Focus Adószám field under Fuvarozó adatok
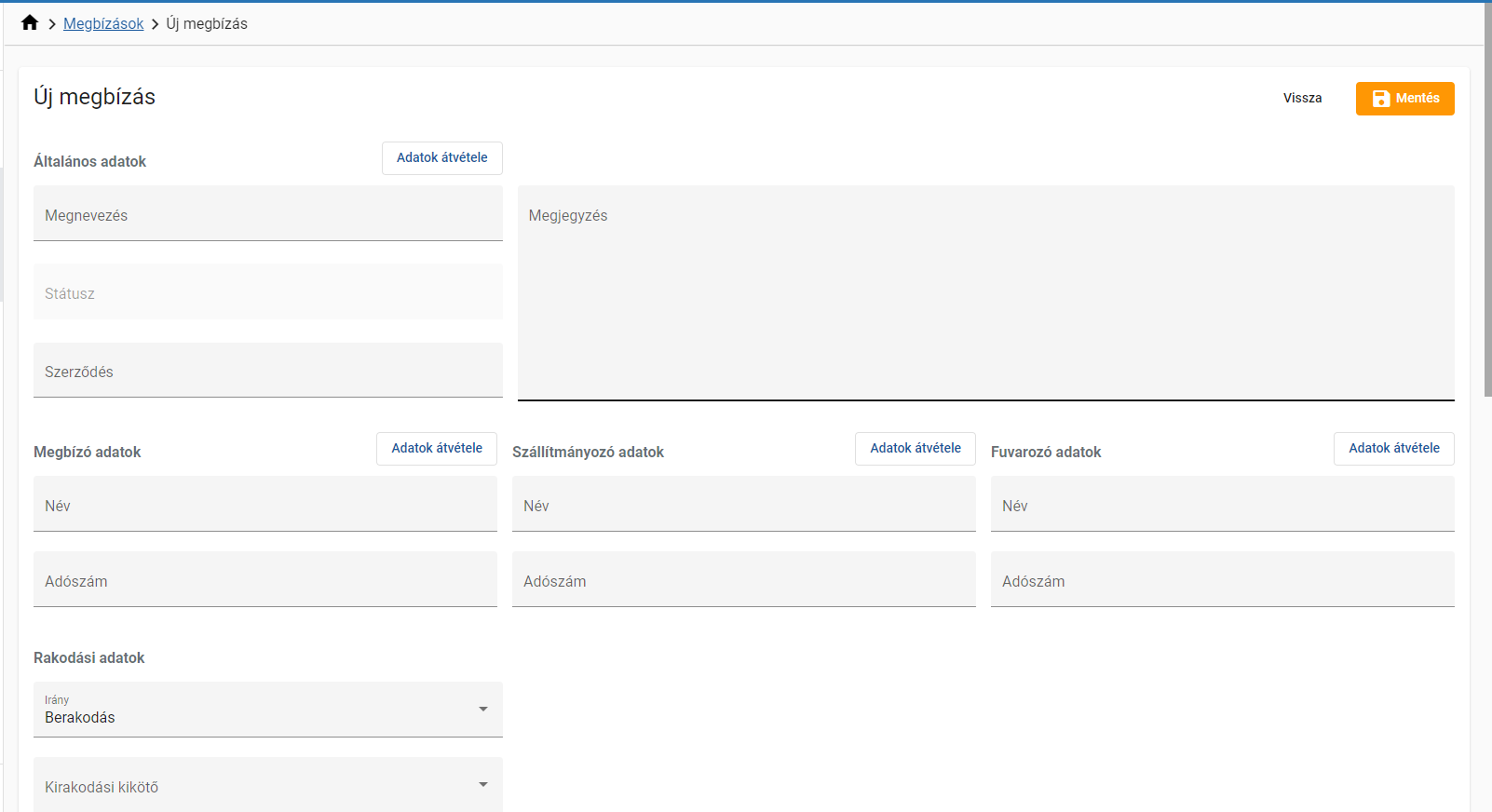 [1222, 580]
